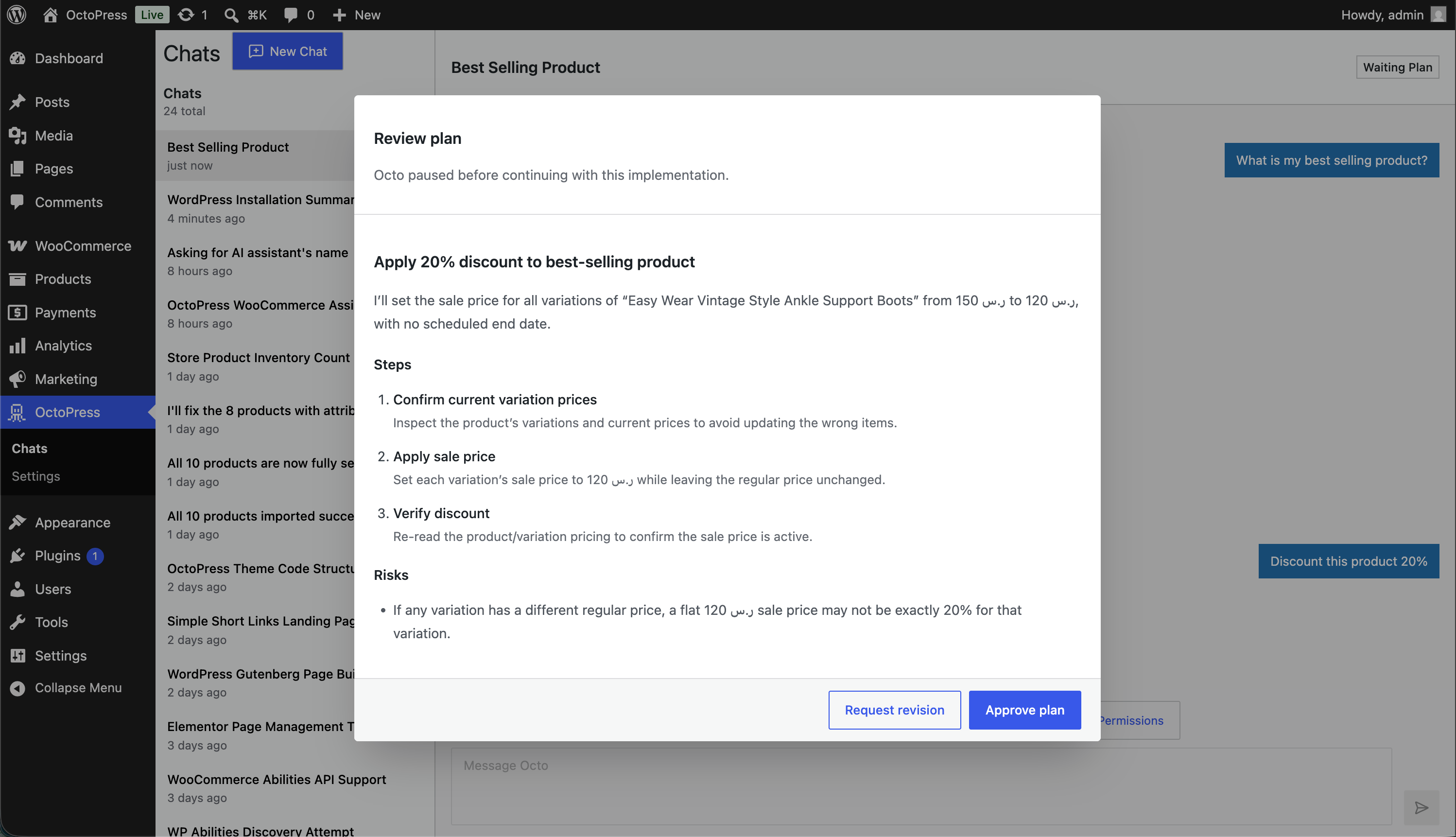Click the Users person icon
Image resolution: width=1456 pixels, height=837 pixels.
pyautogui.click(x=17, y=589)
